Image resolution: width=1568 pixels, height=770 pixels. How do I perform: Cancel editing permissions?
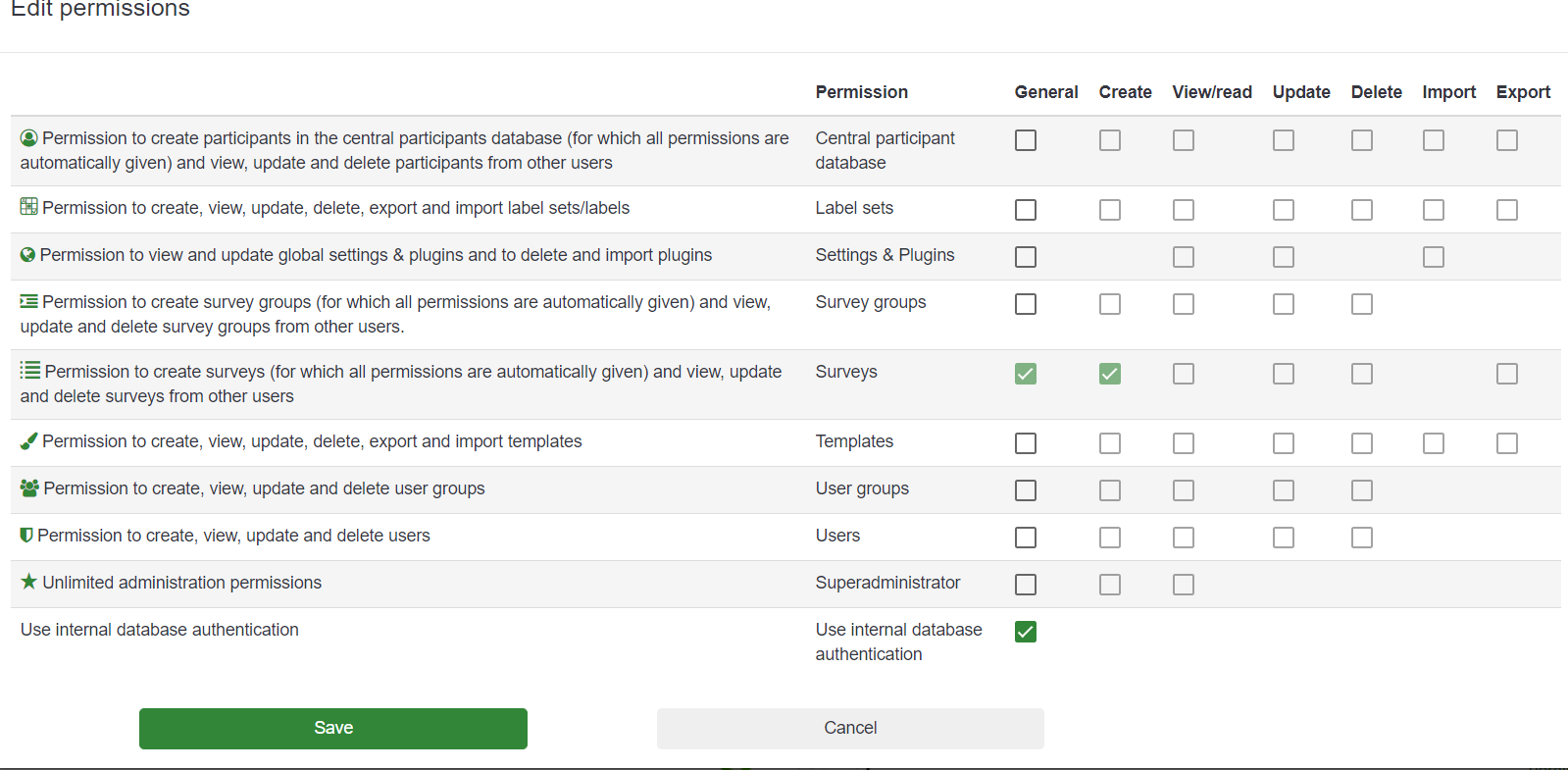point(850,729)
